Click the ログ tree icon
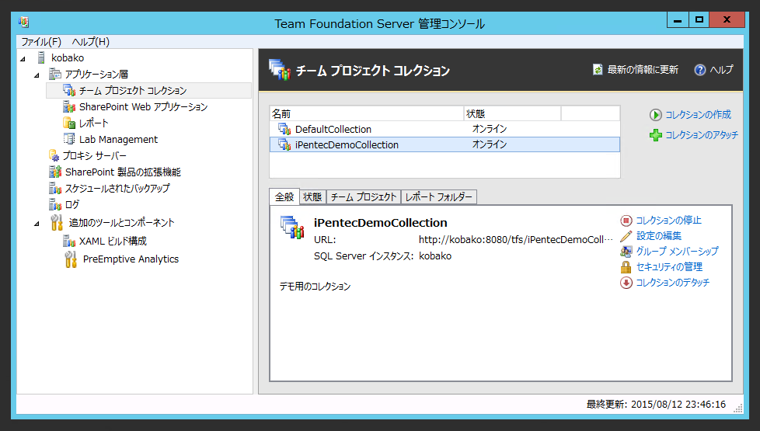This screenshot has height=431, width=760. (x=55, y=205)
